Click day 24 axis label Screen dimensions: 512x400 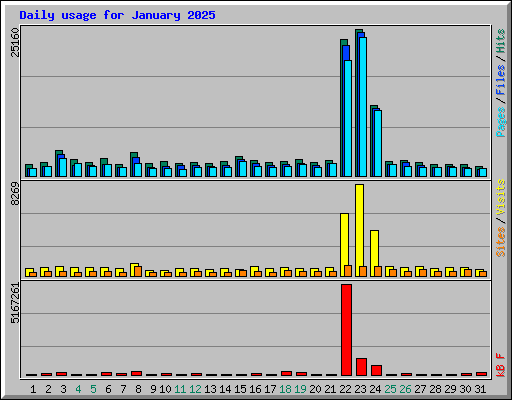pyautogui.click(x=375, y=389)
